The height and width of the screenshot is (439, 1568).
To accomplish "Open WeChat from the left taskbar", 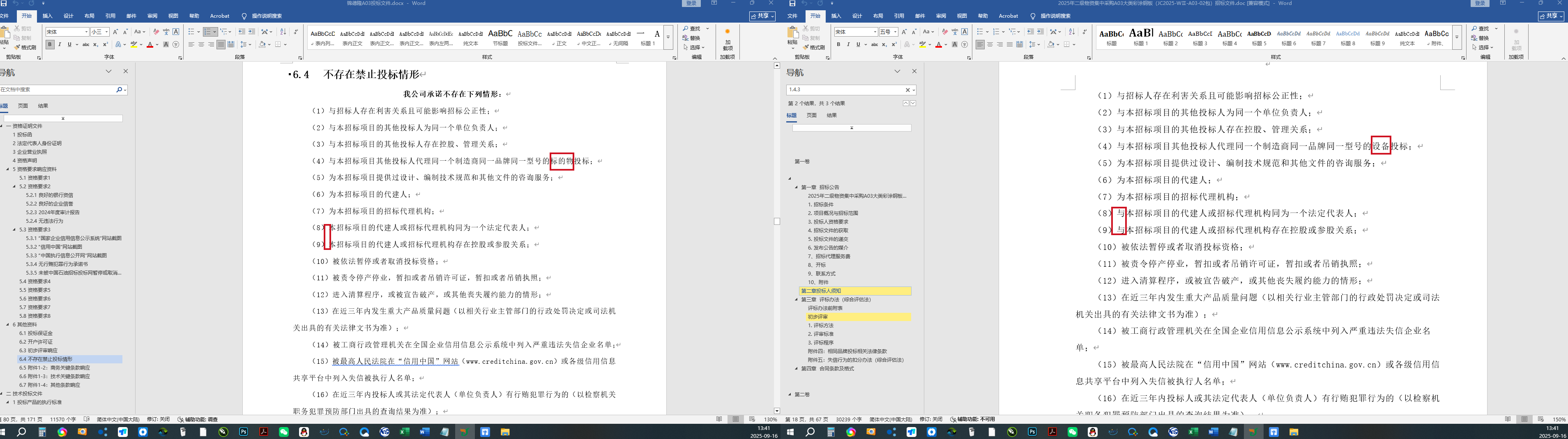I will pos(283,432).
